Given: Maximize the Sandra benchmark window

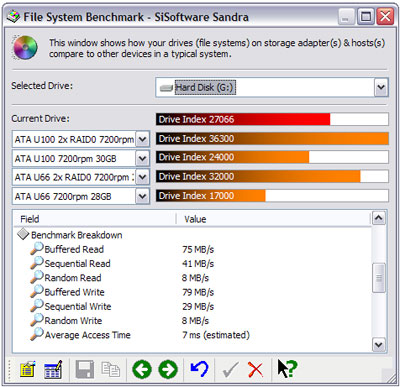Looking at the screenshot, I should [x=366, y=17].
